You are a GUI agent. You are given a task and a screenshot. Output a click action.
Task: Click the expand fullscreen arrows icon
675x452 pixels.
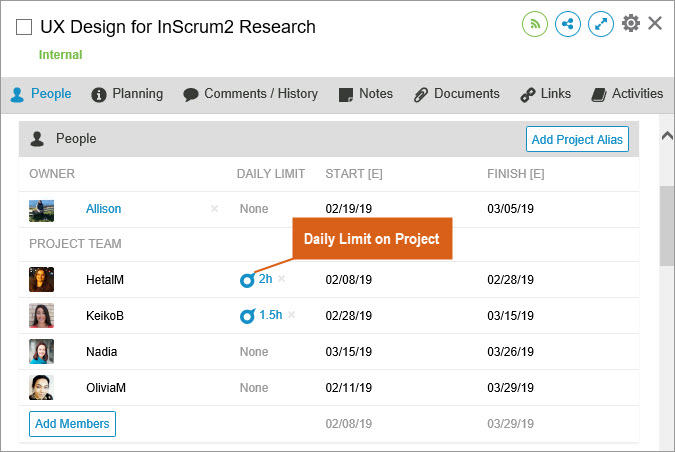[601, 24]
